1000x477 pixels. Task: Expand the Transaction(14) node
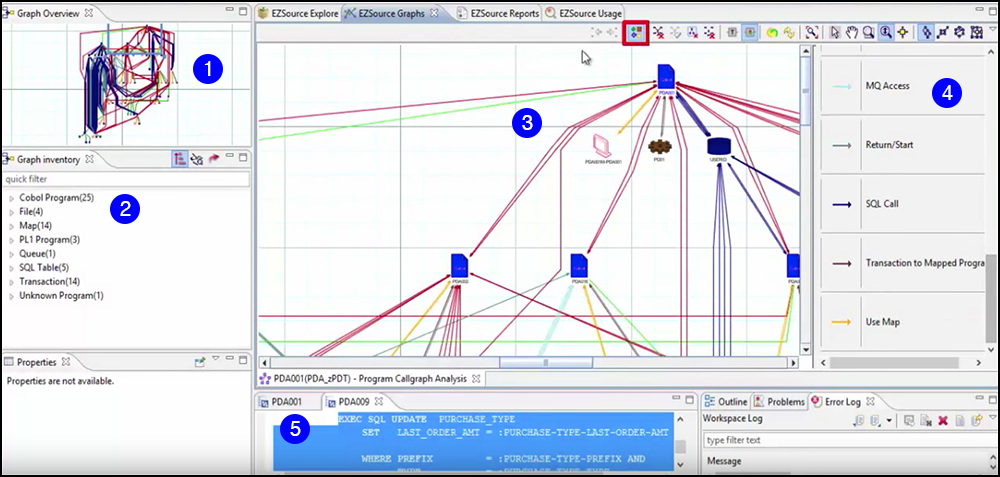tap(11, 282)
